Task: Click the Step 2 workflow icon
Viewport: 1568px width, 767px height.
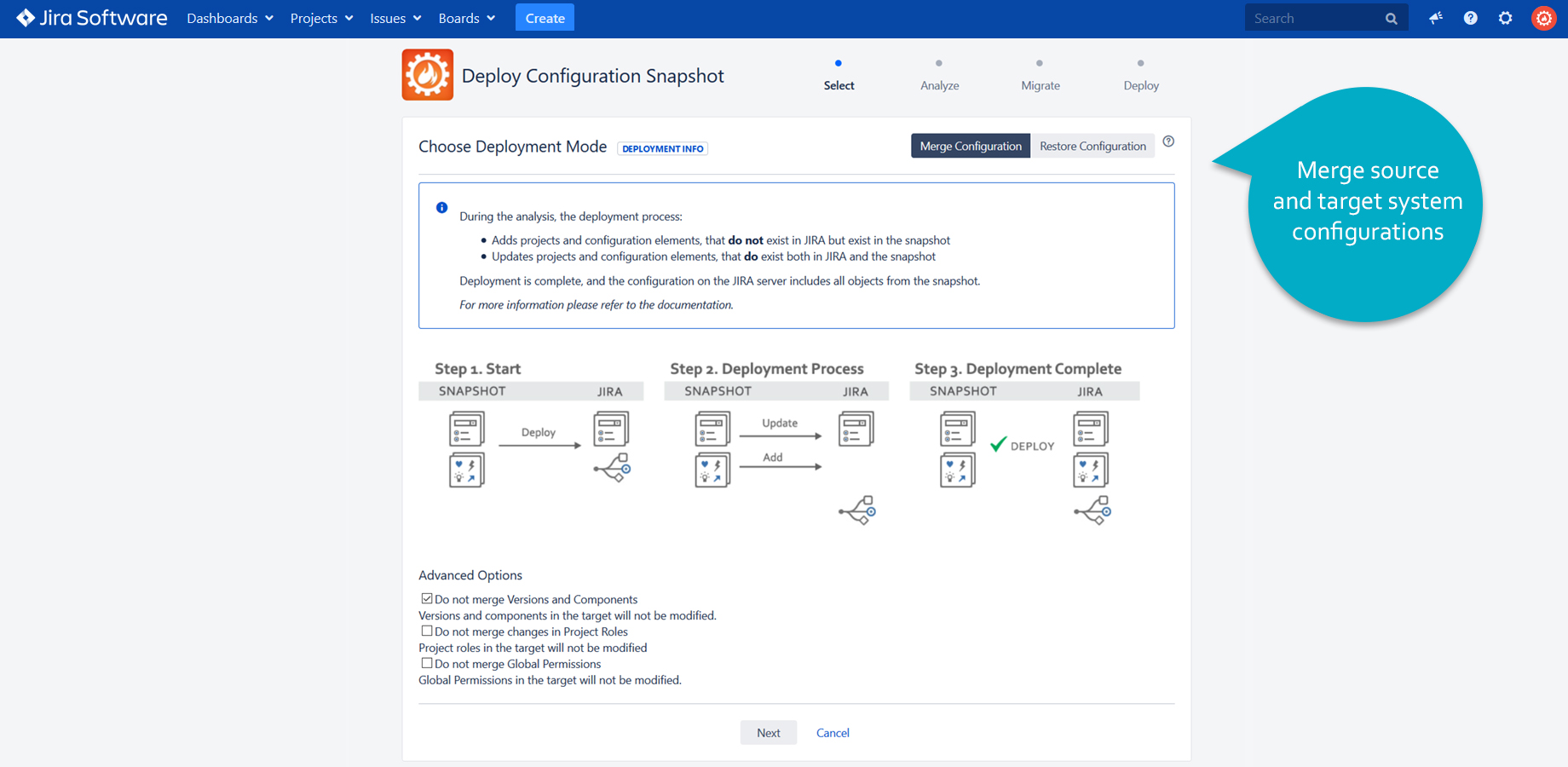Action: point(857,510)
